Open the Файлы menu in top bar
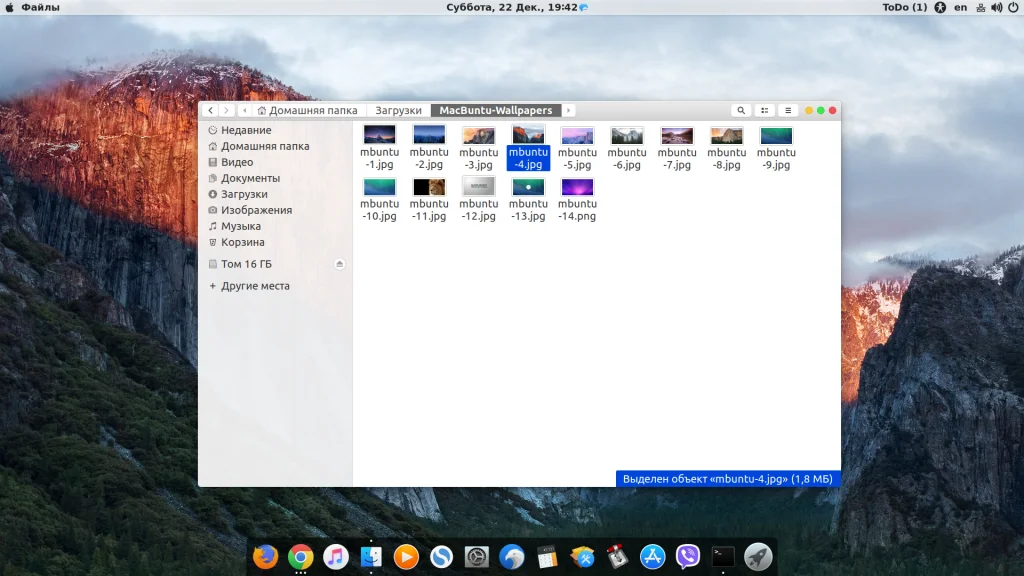Viewport: 1024px width, 576px height. click(x=40, y=7)
